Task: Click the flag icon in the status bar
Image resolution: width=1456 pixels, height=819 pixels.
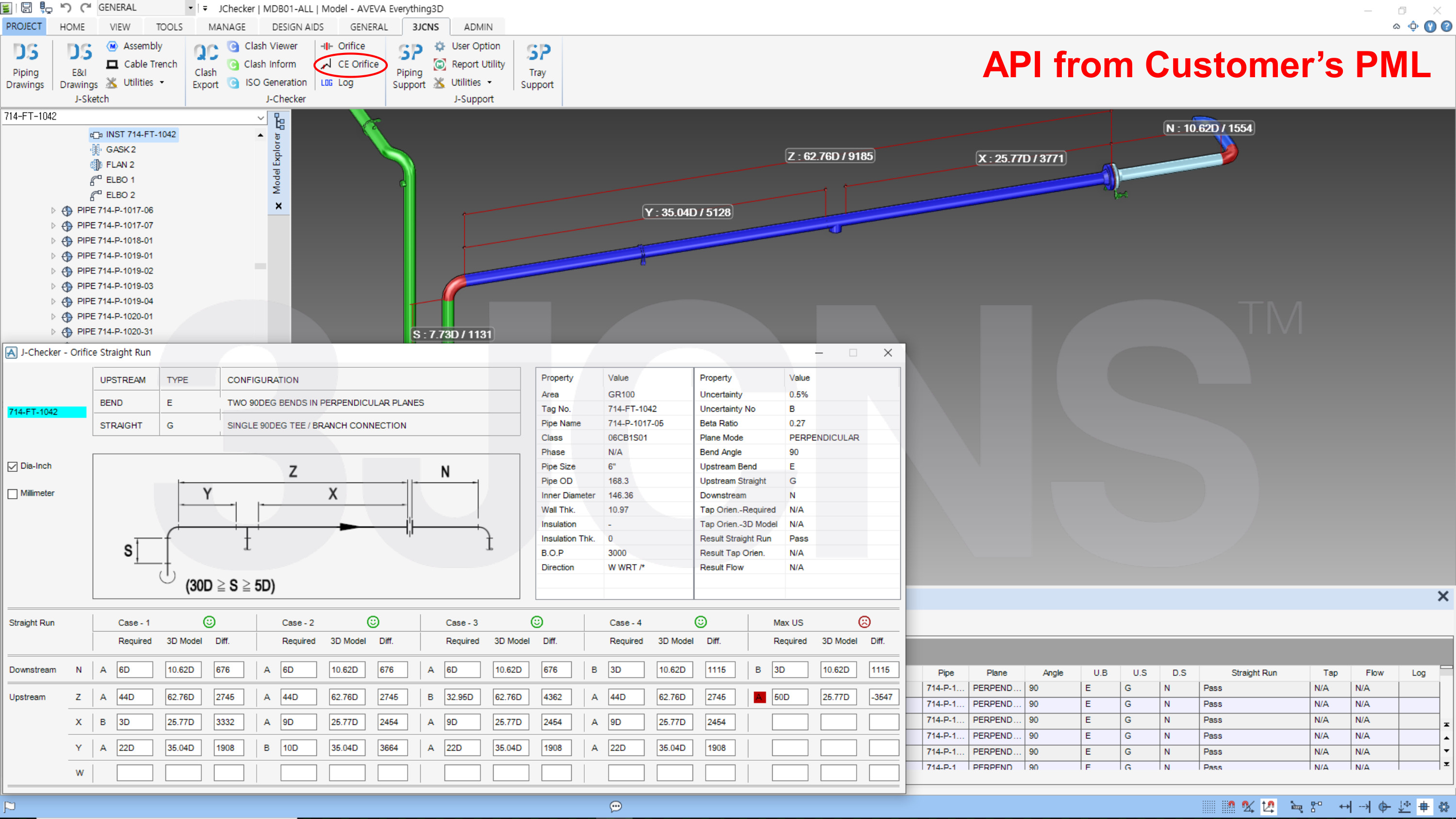Action: coord(10,806)
